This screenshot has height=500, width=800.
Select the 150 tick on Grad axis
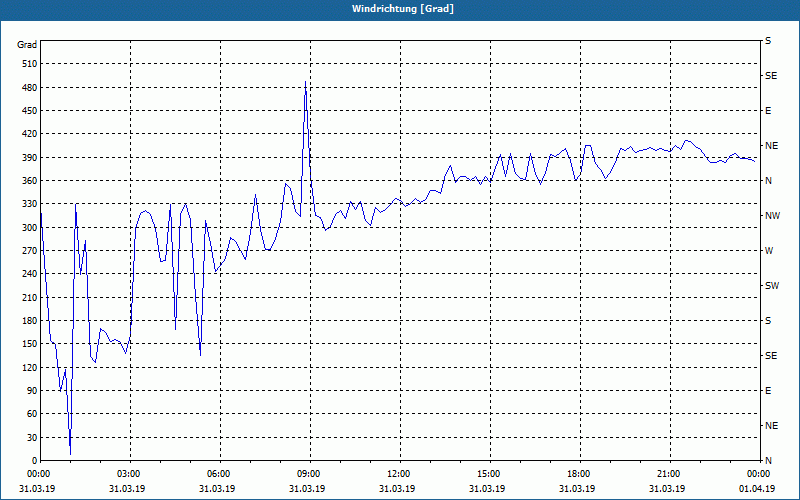[30, 344]
